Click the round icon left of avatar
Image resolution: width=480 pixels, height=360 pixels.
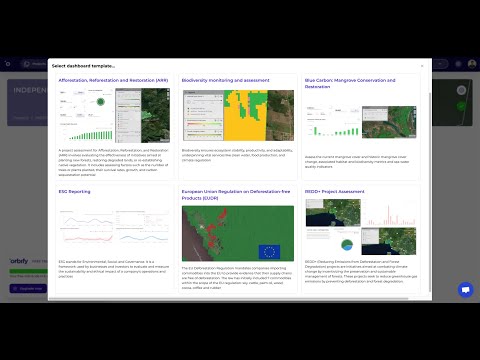[x=458, y=64]
